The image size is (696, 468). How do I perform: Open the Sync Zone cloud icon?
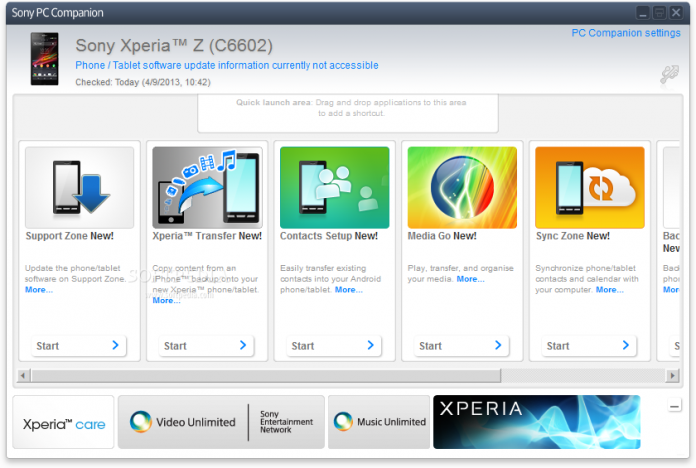pos(590,187)
